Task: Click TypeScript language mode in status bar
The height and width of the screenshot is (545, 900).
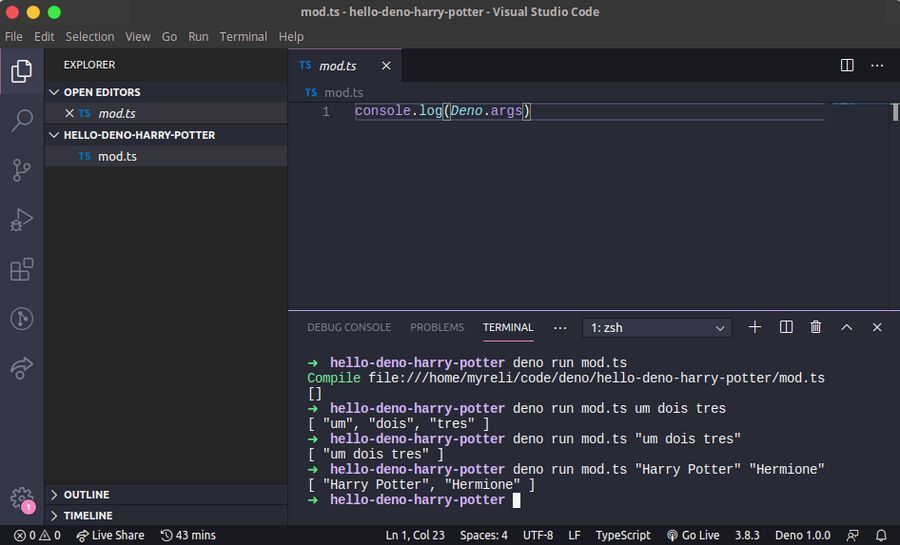Action: [623, 535]
